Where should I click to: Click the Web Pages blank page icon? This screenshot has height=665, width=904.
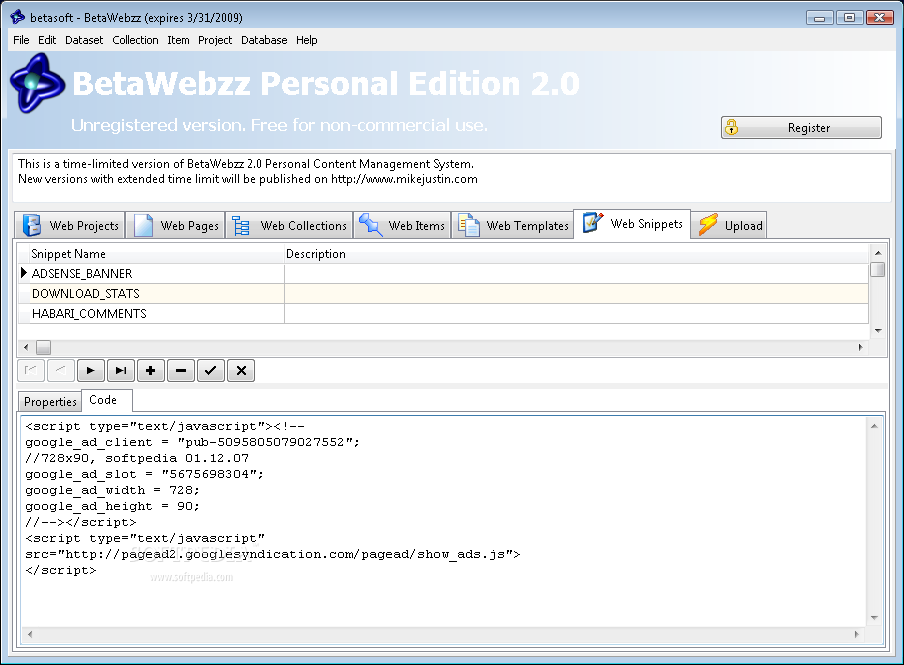143,225
